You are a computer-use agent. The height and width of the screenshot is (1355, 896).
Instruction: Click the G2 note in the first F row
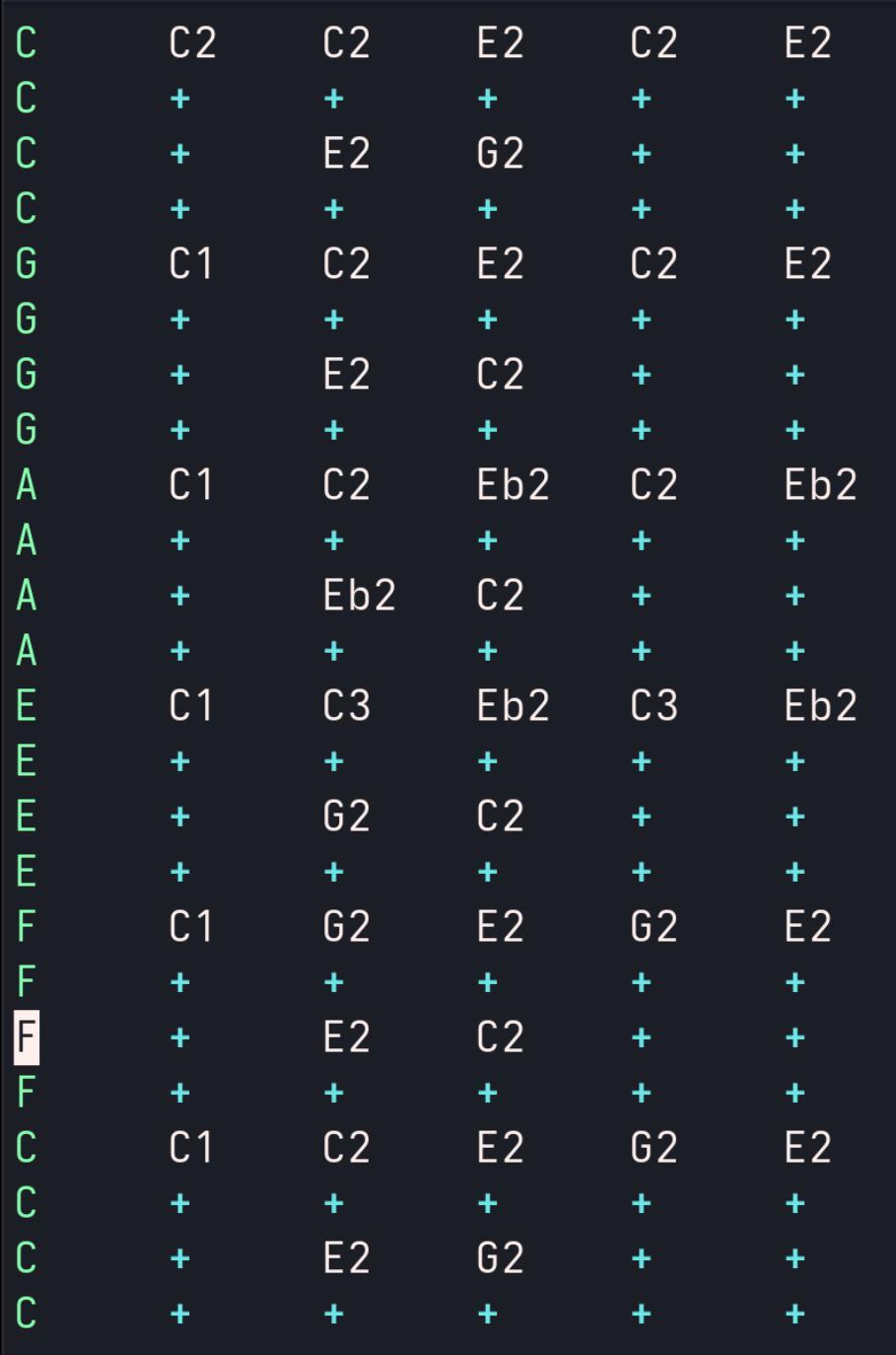pos(347,926)
